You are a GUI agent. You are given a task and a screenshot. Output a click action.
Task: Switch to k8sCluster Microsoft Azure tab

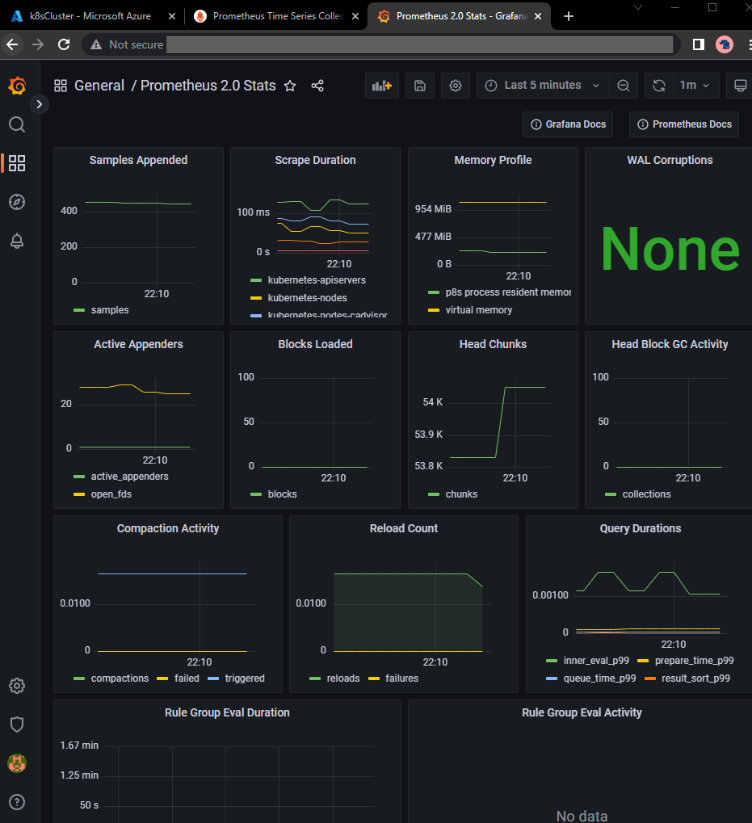pos(92,16)
